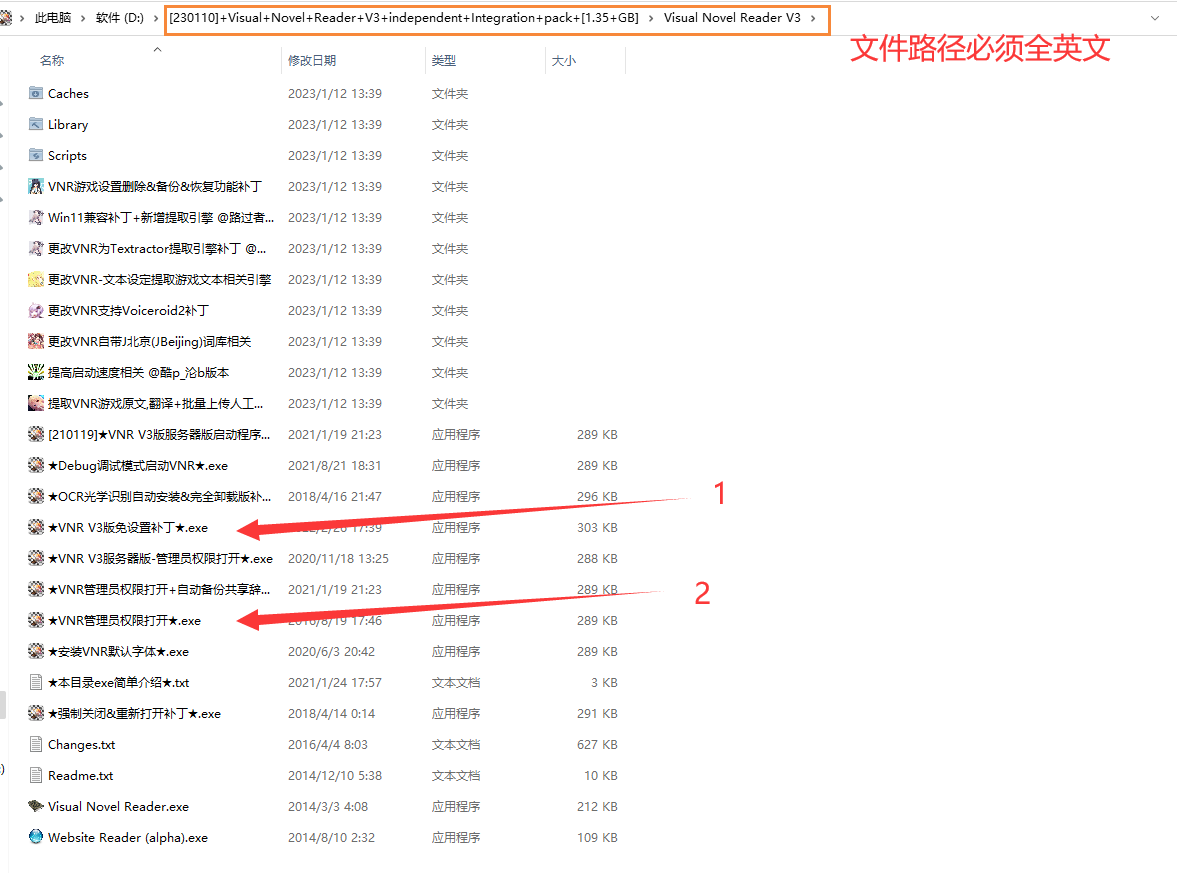Click the Website Reader (alpha).exe globe icon
Viewport: 1177px width, 873px height.
(x=36, y=837)
